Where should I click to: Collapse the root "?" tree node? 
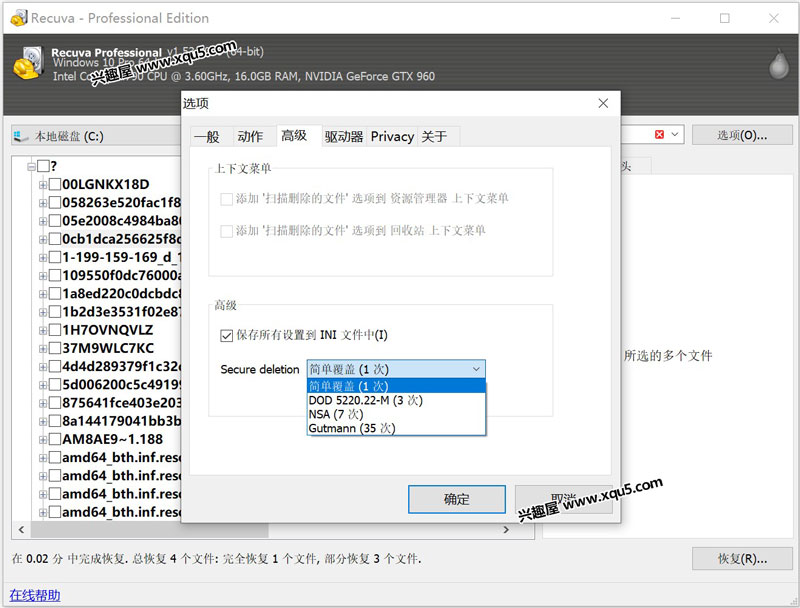coord(32,166)
